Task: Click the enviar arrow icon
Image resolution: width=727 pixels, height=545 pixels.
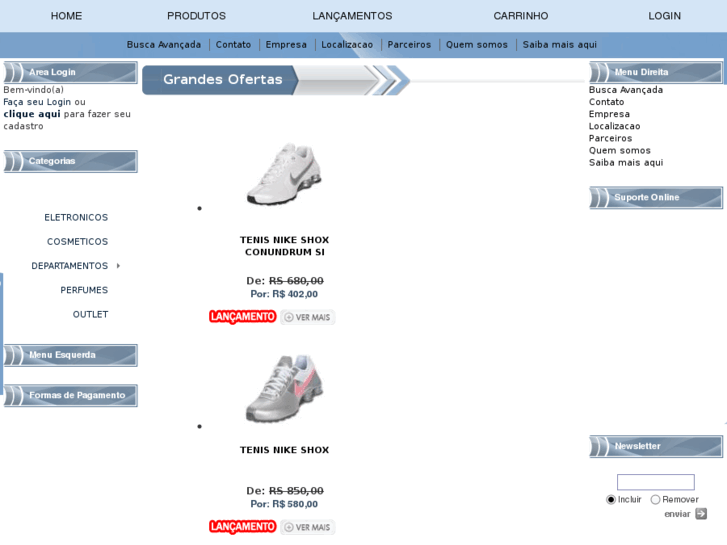Action: click(x=701, y=514)
